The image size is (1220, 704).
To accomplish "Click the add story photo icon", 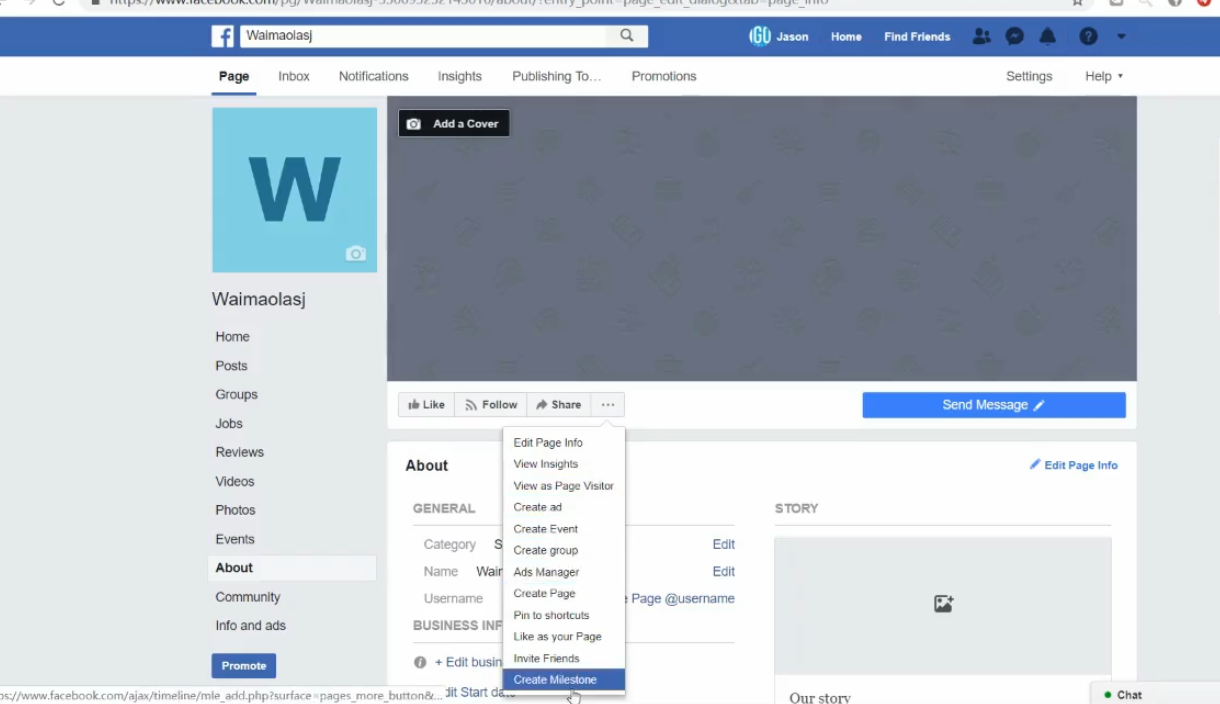I will pyautogui.click(x=943, y=604).
